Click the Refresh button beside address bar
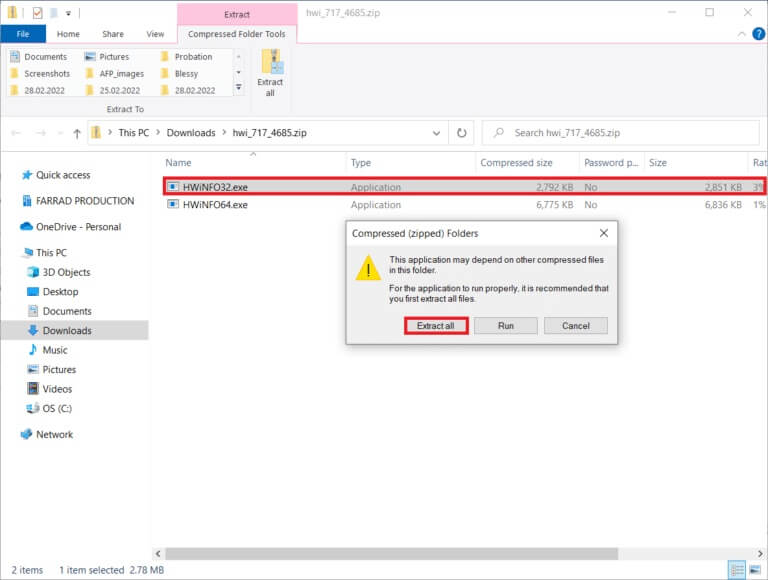The height and width of the screenshot is (580, 768). (x=461, y=133)
